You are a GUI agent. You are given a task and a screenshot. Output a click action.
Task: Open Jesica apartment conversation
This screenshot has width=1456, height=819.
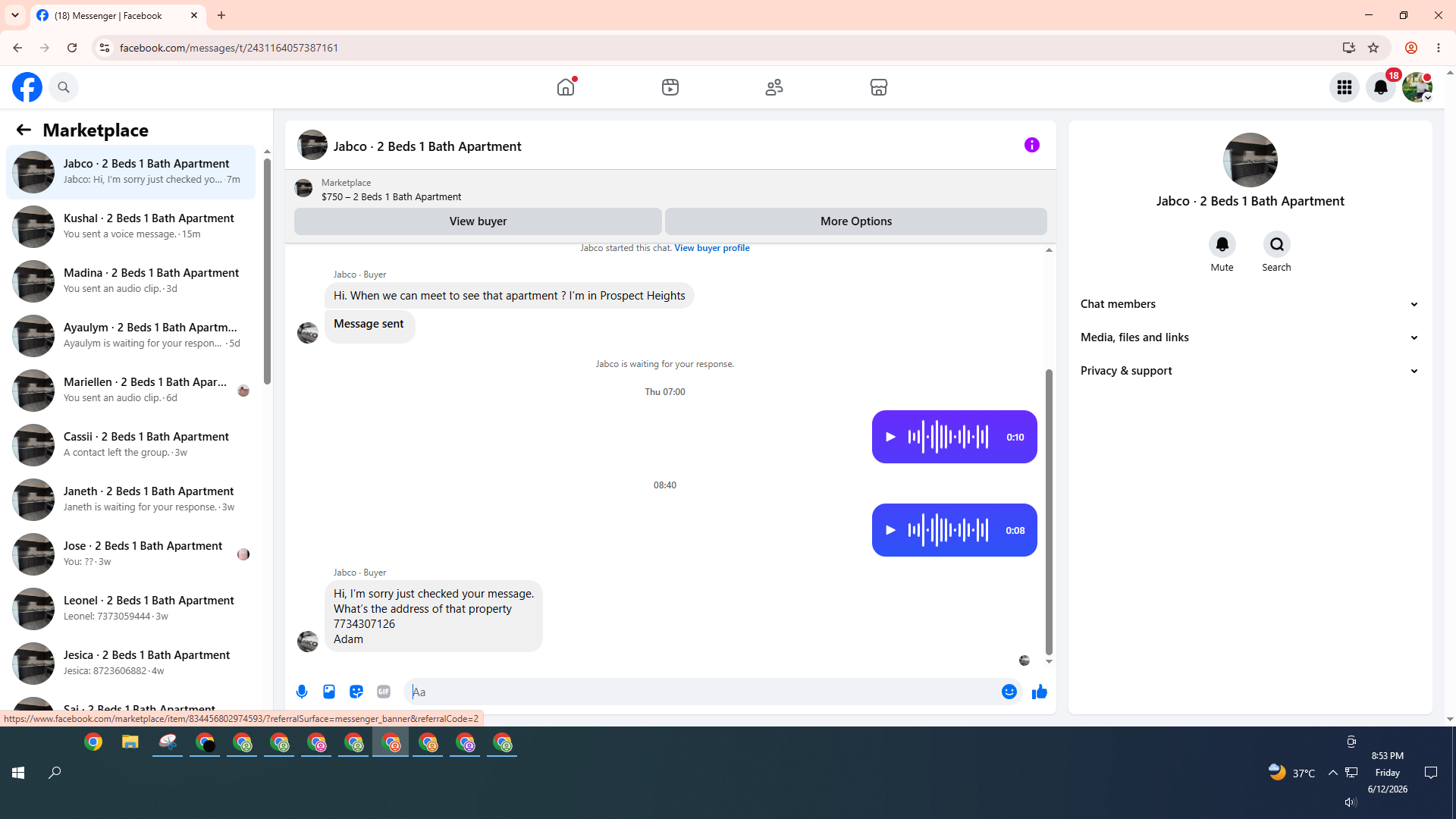click(x=130, y=664)
